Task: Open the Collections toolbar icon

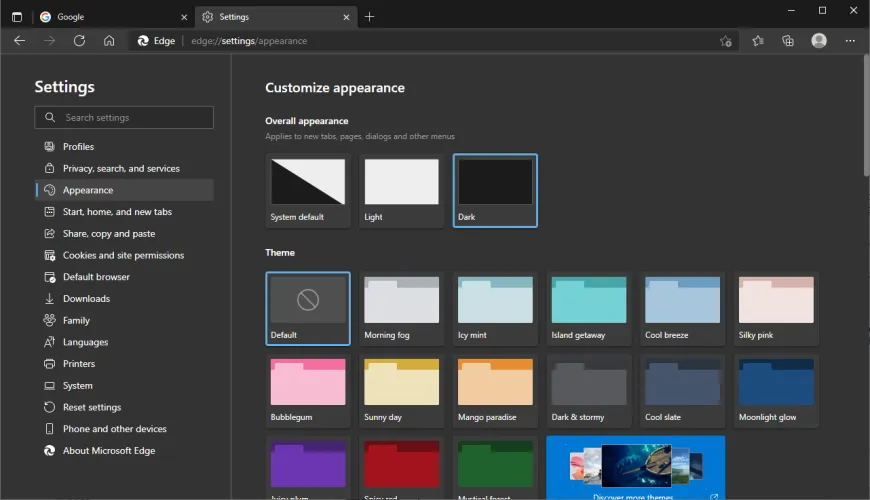Action: [x=788, y=41]
